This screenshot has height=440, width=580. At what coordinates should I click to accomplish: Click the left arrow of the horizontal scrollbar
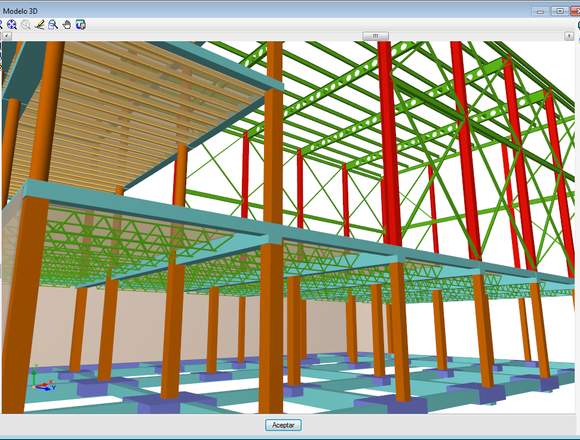tap(6, 36)
